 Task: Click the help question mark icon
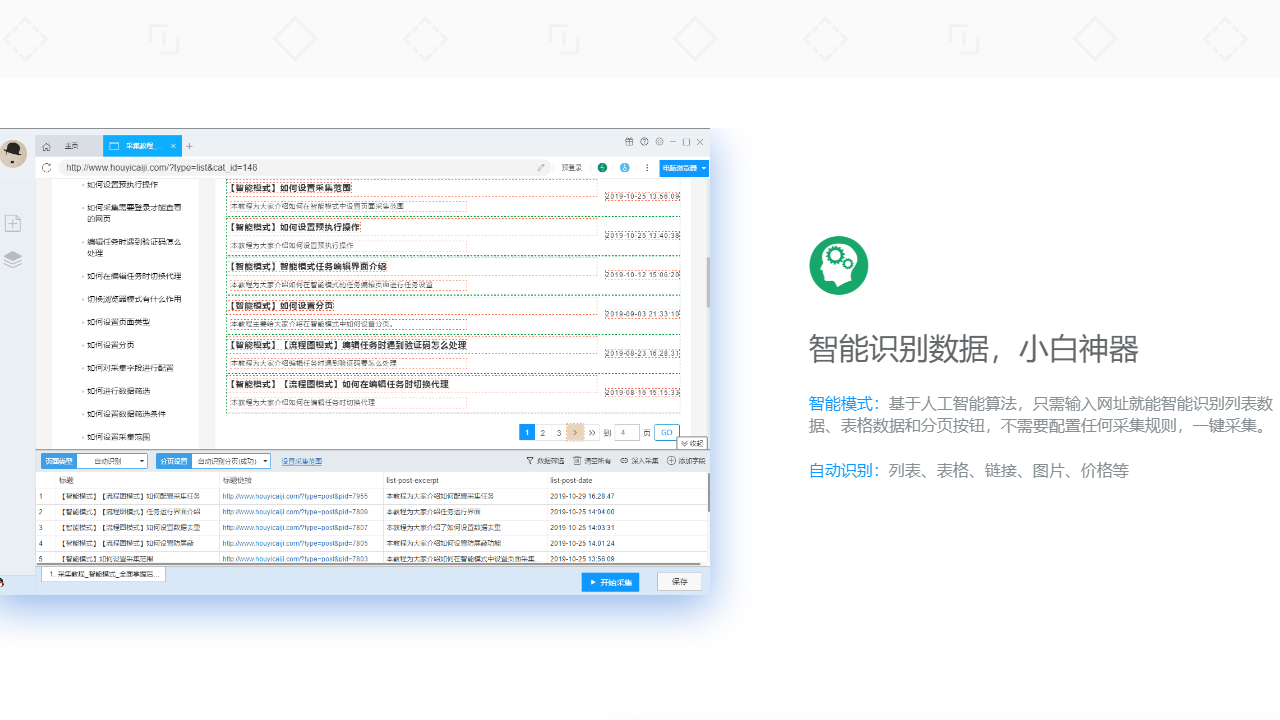click(644, 142)
